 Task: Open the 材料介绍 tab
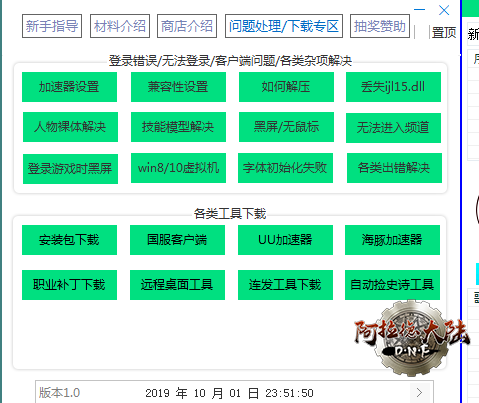[x=120, y=26]
